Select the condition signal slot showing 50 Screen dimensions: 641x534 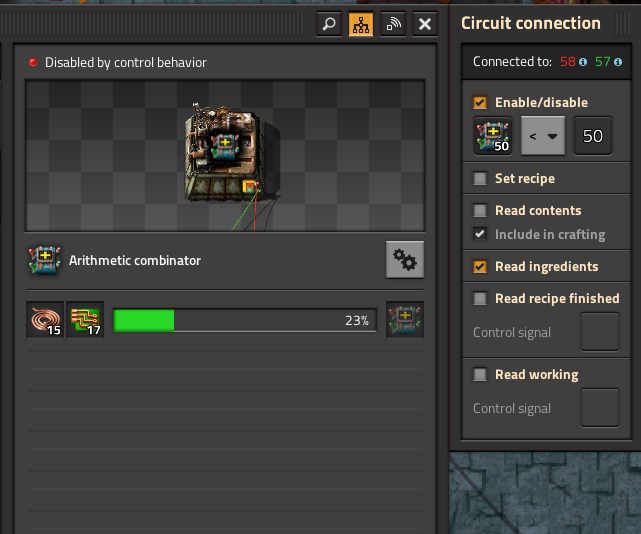coord(493,136)
